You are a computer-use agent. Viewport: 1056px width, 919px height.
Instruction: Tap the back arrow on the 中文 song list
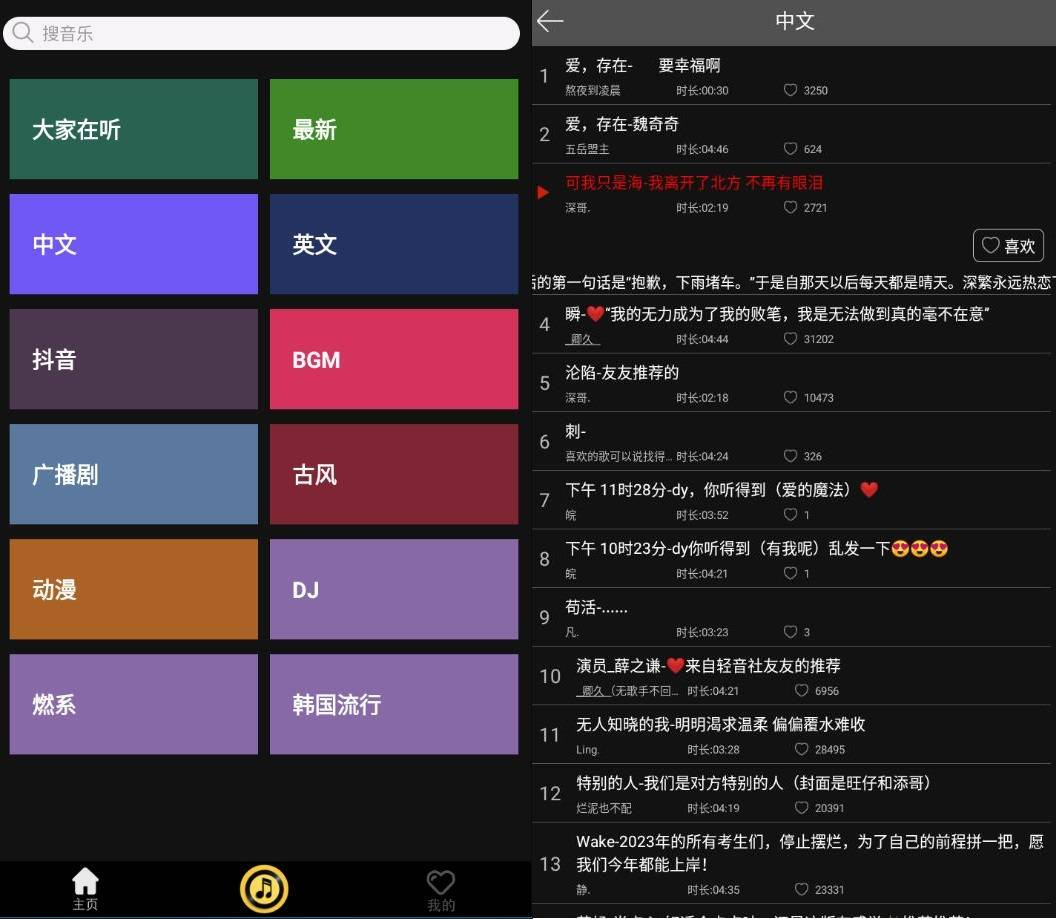click(549, 21)
